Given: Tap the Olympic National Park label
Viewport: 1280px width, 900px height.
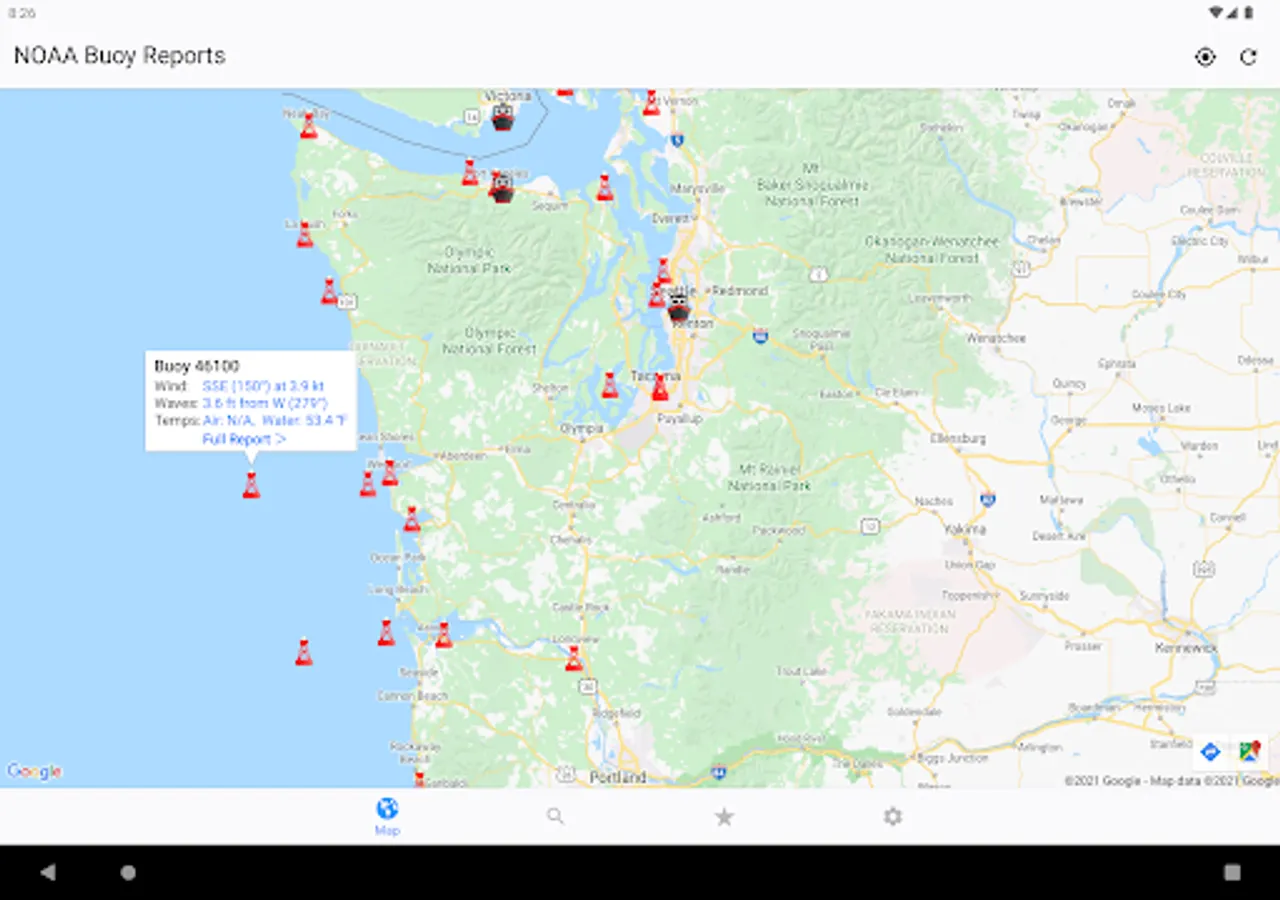Looking at the screenshot, I should [x=469, y=260].
